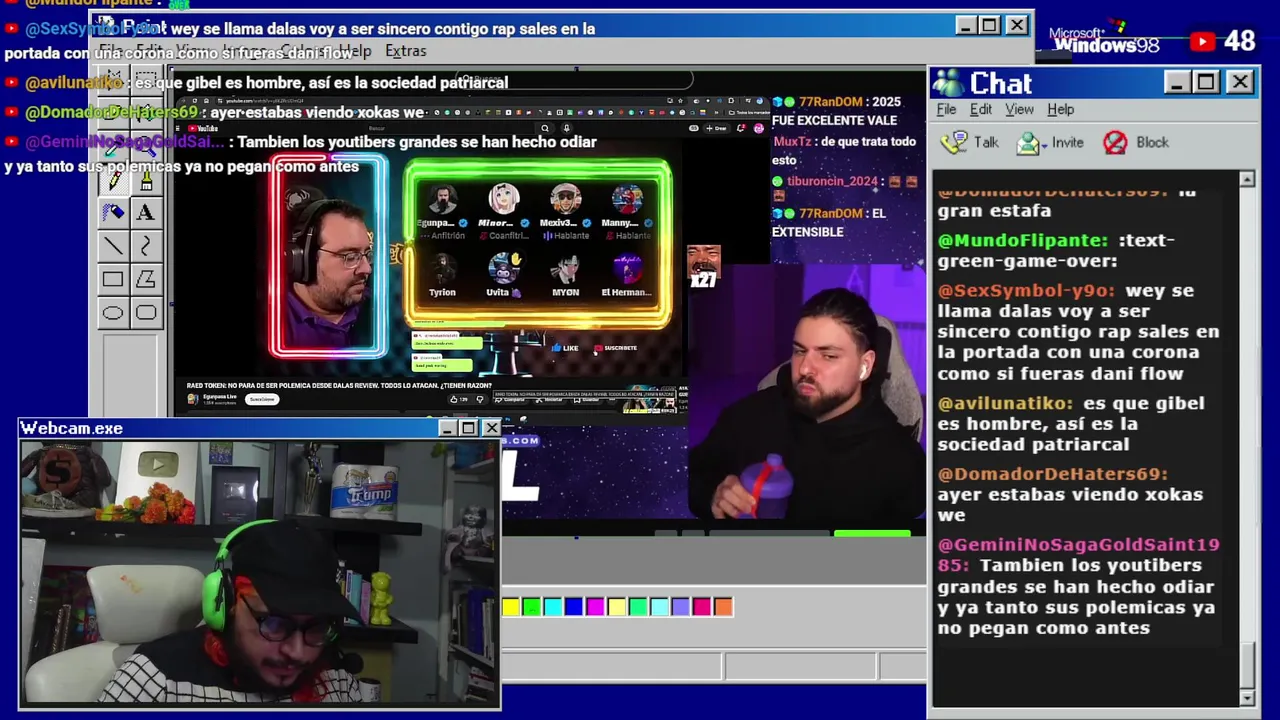1280x720 pixels.
Task: Click the @SexSymbol-y9o: username in Chat
Action: click(1026, 291)
